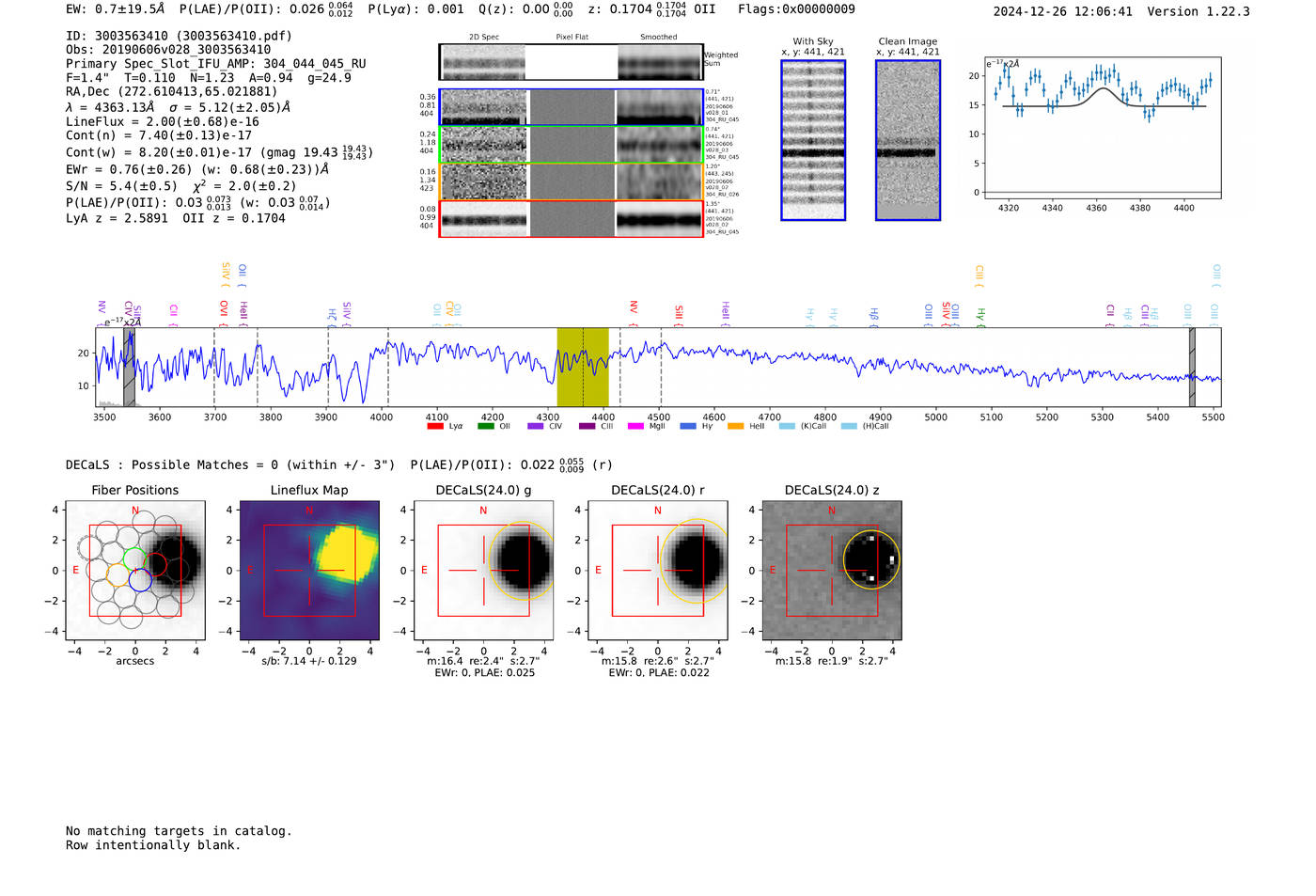Select the orange-bordered 2D spectrum row

[x=572, y=181]
